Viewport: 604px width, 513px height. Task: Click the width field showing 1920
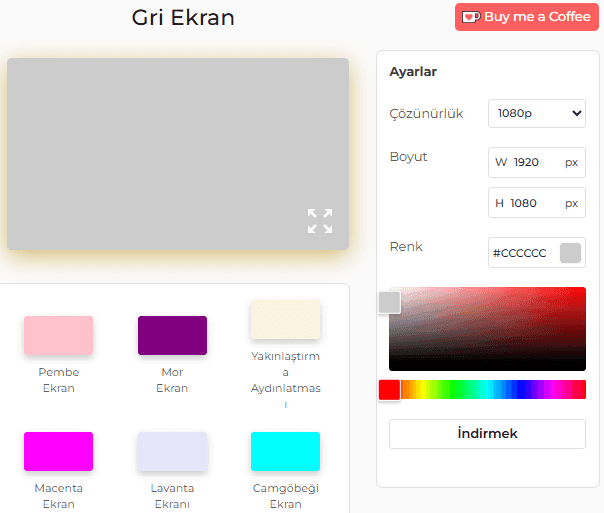coord(537,163)
